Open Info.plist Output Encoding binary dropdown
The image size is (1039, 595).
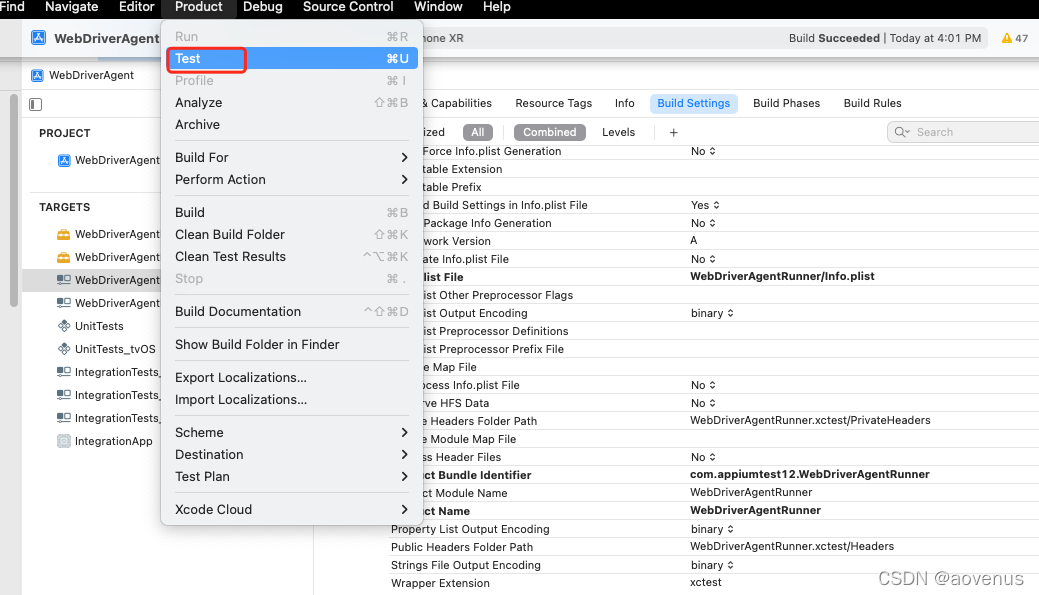712,313
